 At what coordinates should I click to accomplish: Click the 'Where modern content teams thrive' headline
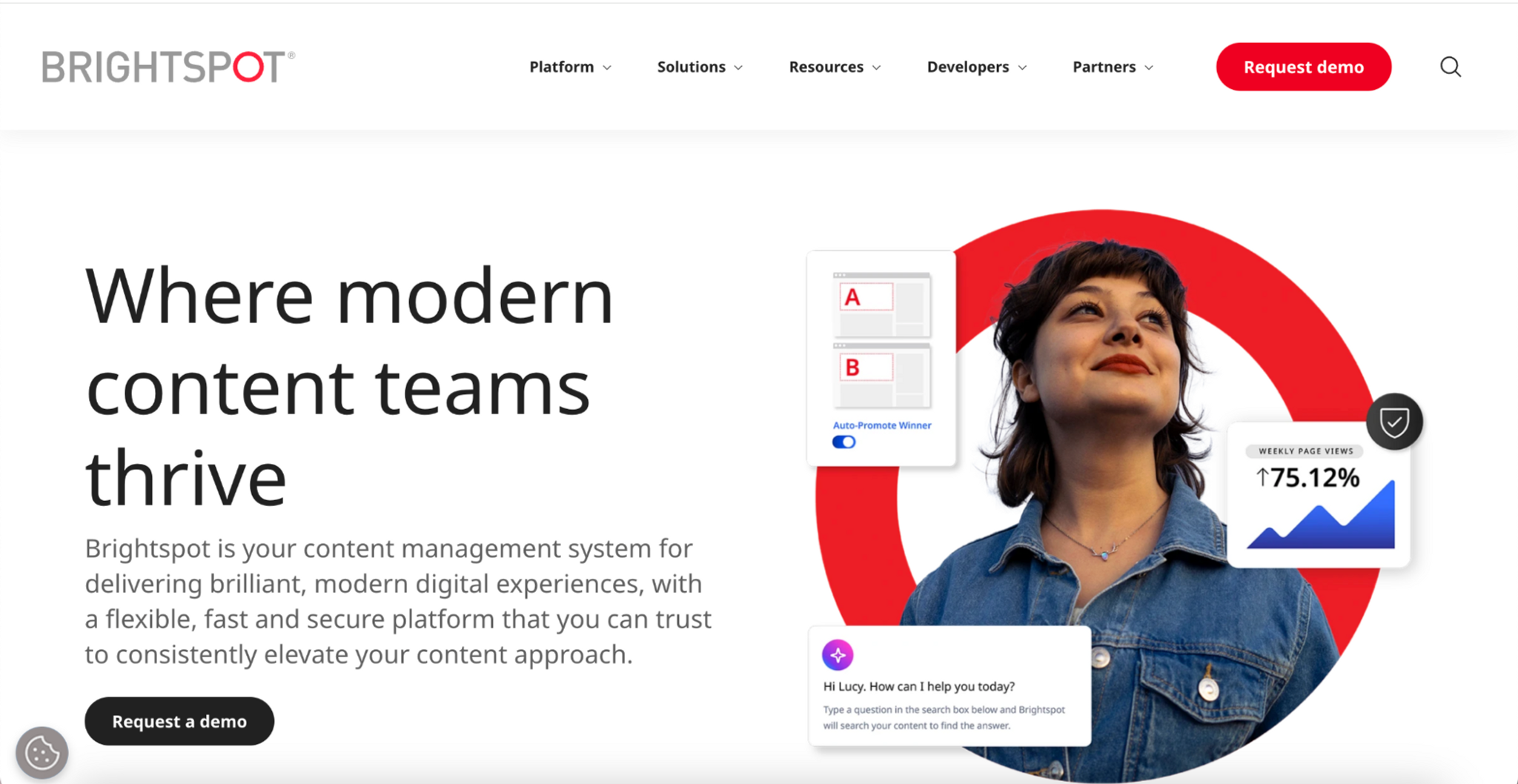349,386
